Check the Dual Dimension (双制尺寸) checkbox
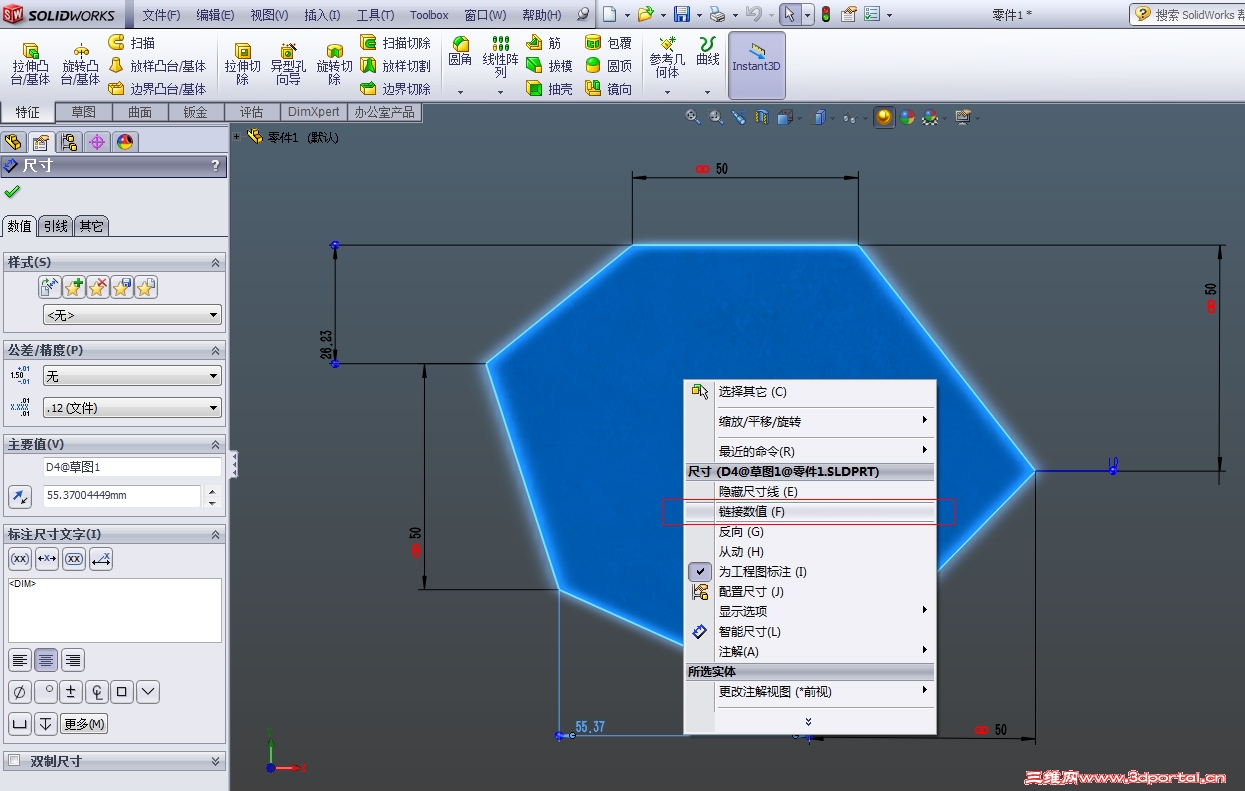 click(14, 761)
